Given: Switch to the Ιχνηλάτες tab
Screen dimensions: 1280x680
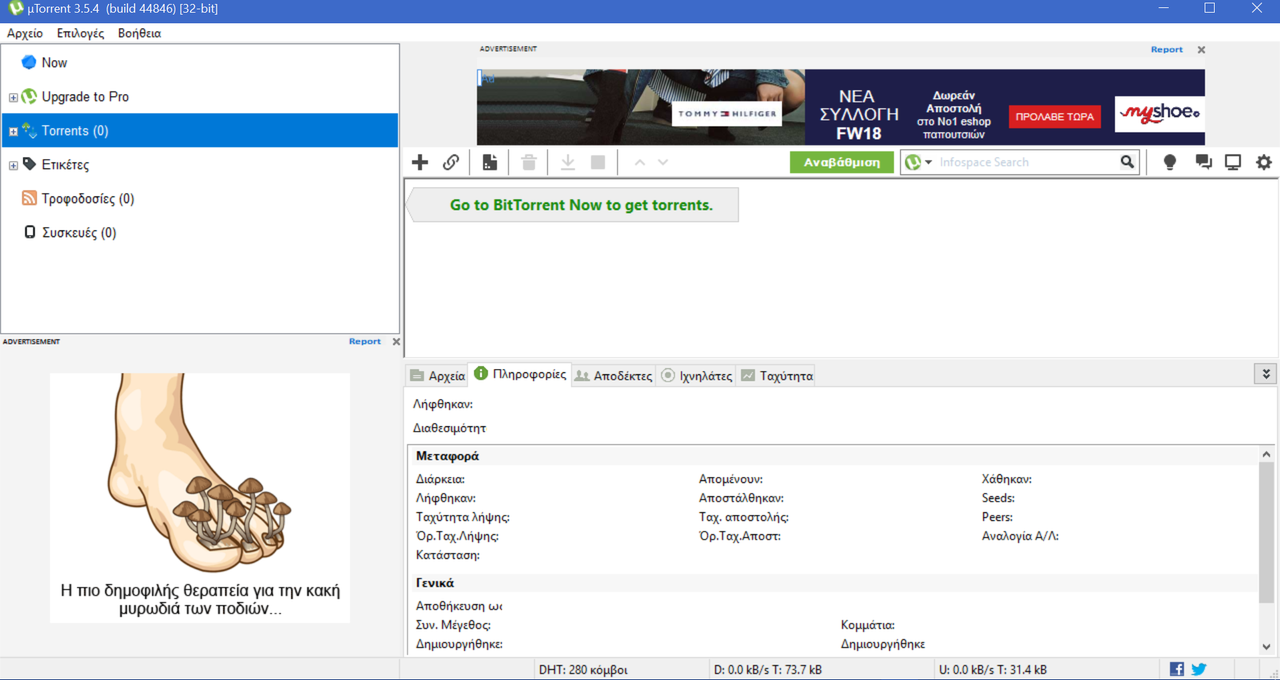Looking at the screenshot, I should (x=697, y=376).
